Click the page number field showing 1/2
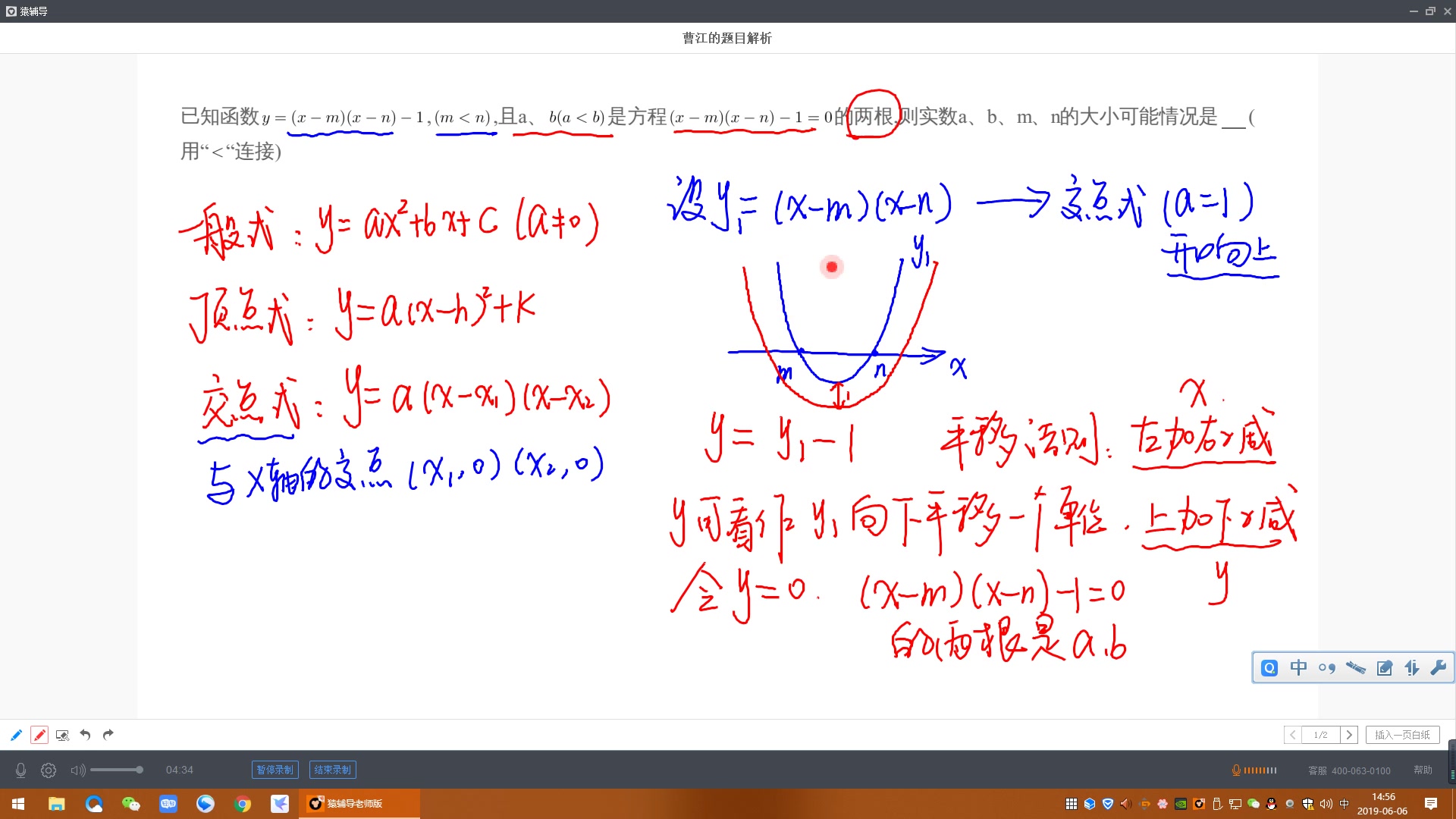The image size is (1456, 819). click(x=1321, y=735)
